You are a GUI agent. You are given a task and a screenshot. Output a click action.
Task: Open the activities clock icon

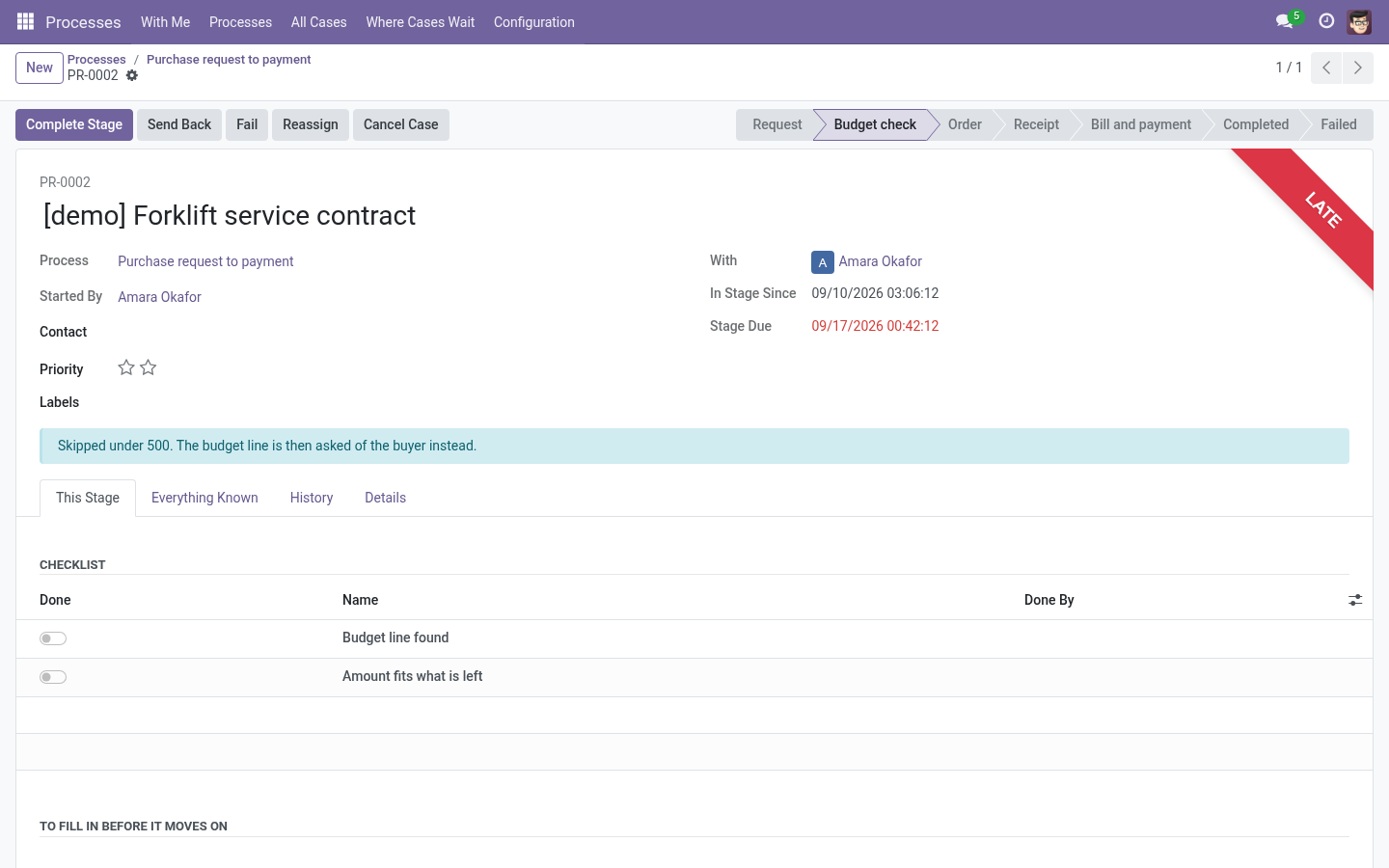pyautogui.click(x=1326, y=21)
